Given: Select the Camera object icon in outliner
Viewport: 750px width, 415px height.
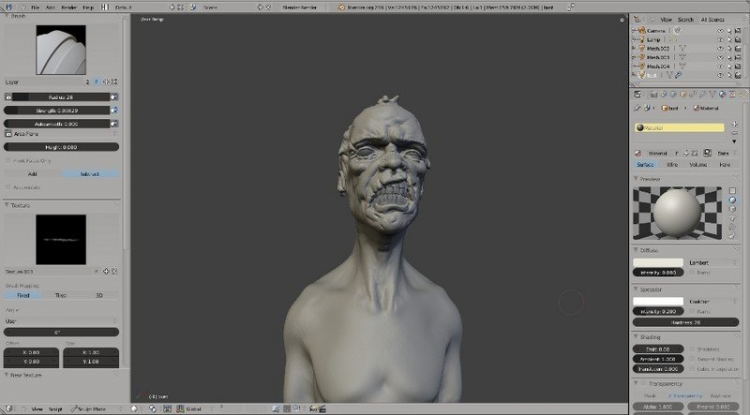Looking at the screenshot, I should tap(642, 31).
